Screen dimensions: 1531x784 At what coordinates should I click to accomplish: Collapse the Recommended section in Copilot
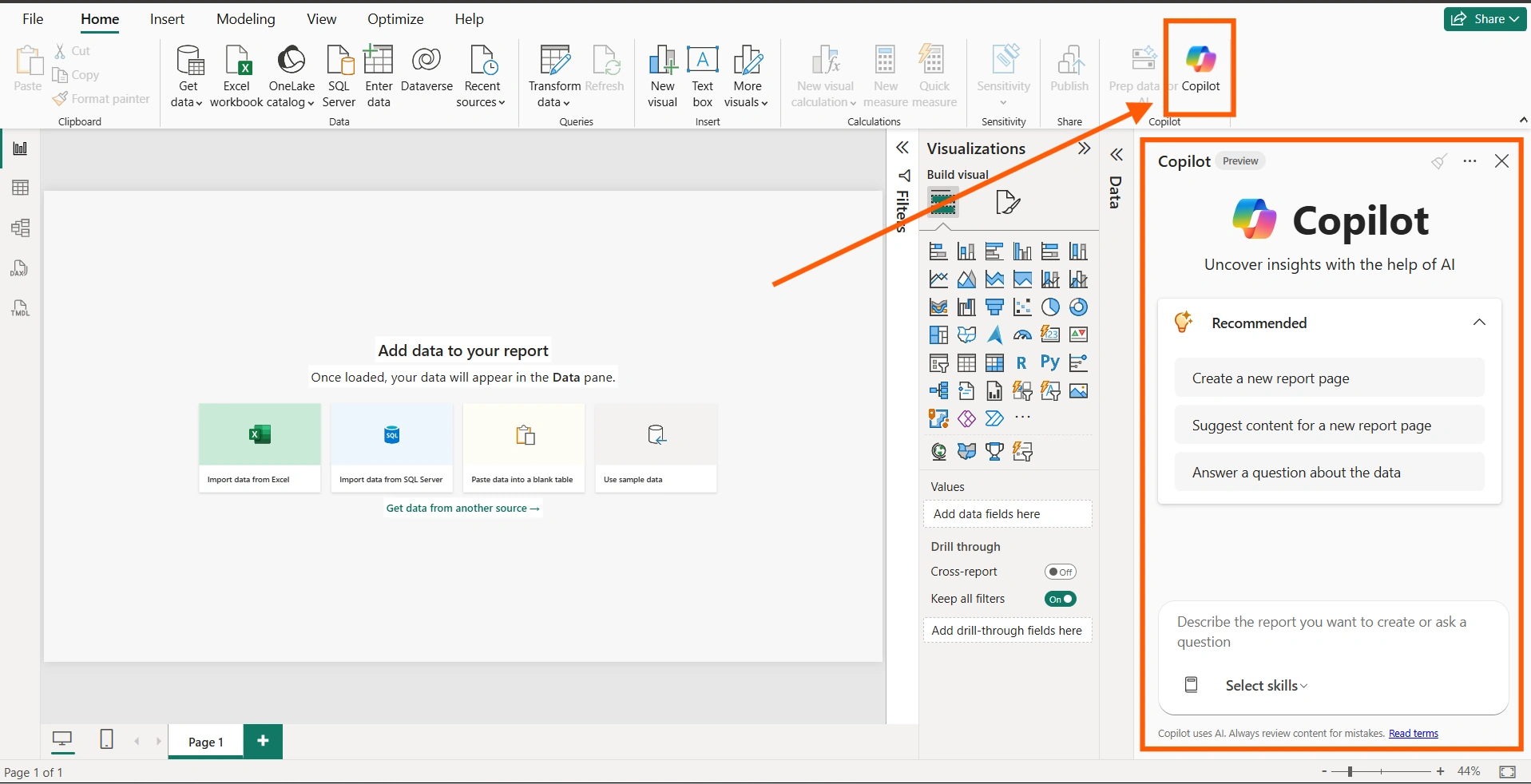click(1479, 323)
